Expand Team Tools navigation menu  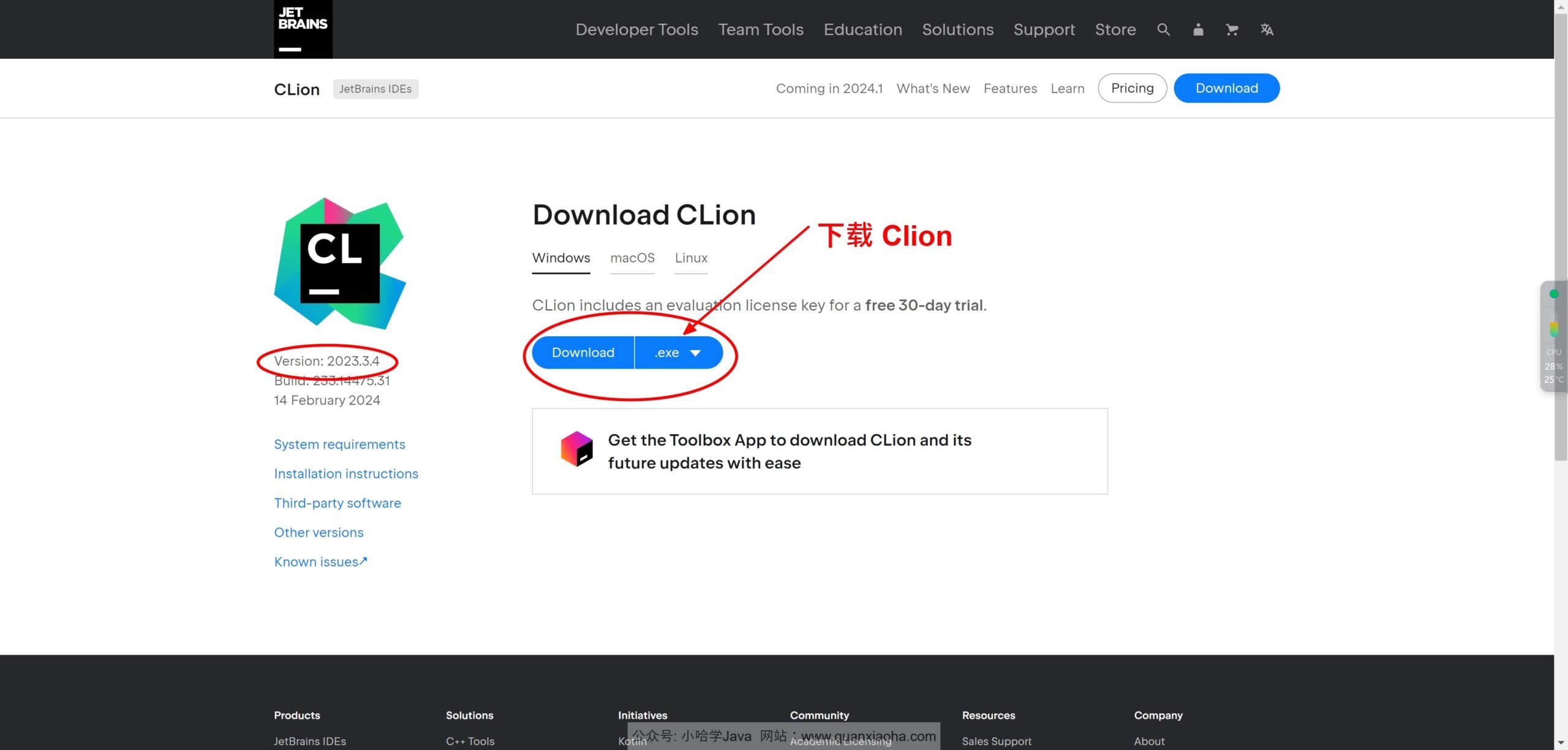pyautogui.click(x=761, y=29)
